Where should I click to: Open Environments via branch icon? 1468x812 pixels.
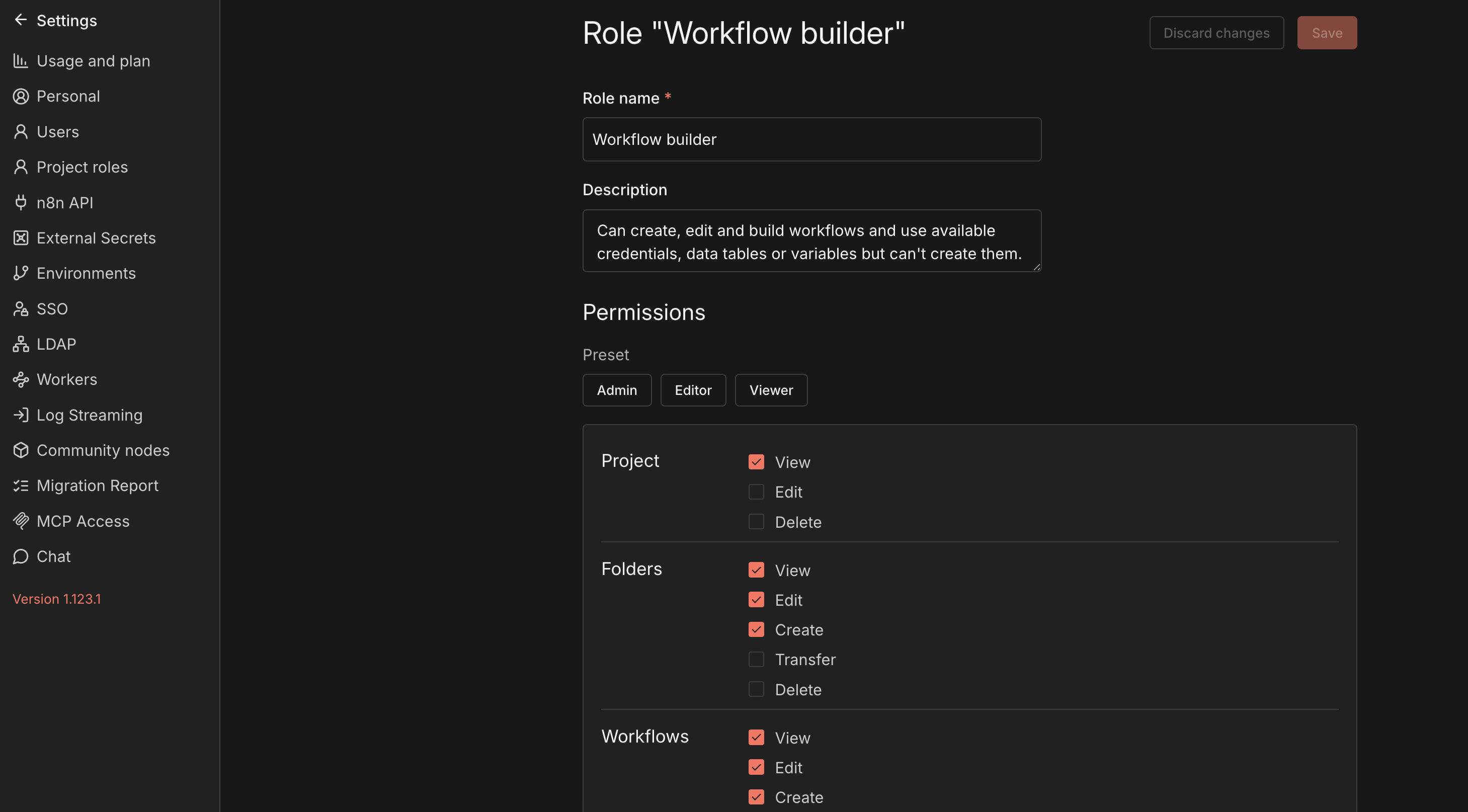(x=21, y=273)
